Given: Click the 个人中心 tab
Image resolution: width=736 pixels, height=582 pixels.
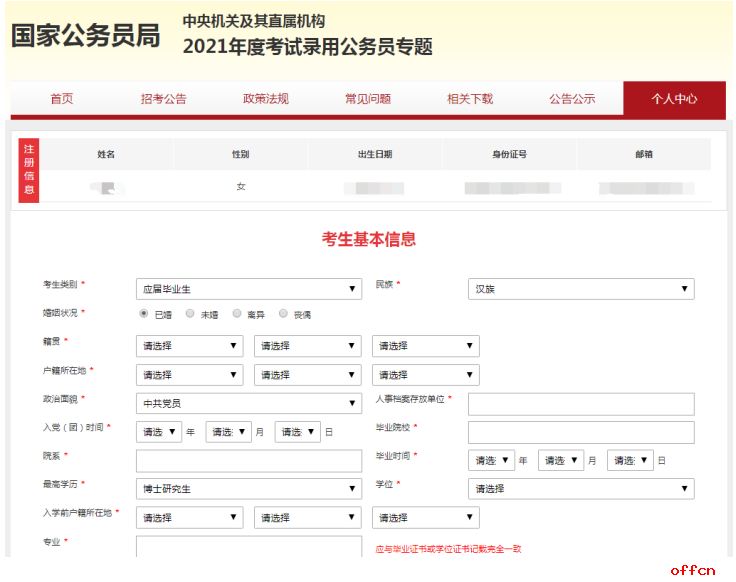Looking at the screenshot, I should [674, 99].
